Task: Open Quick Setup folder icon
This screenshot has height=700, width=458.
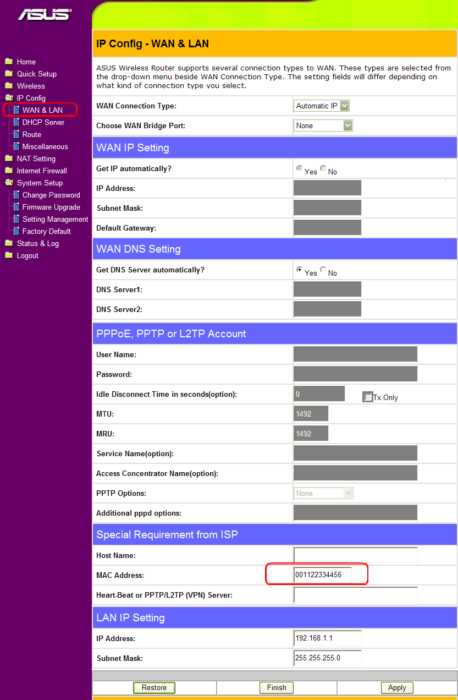Action: 8,73
